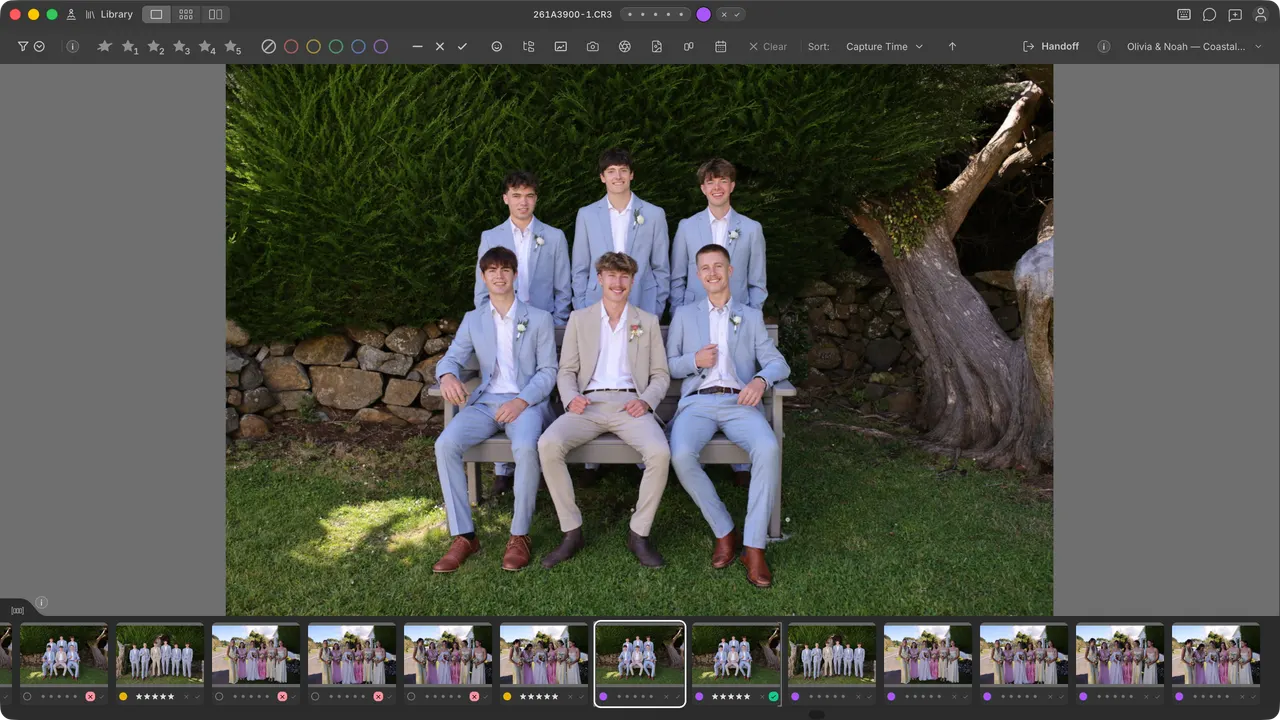Viewport: 1280px width, 720px height.
Task: Click the camera filter icon
Action: [x=593, y=47]
